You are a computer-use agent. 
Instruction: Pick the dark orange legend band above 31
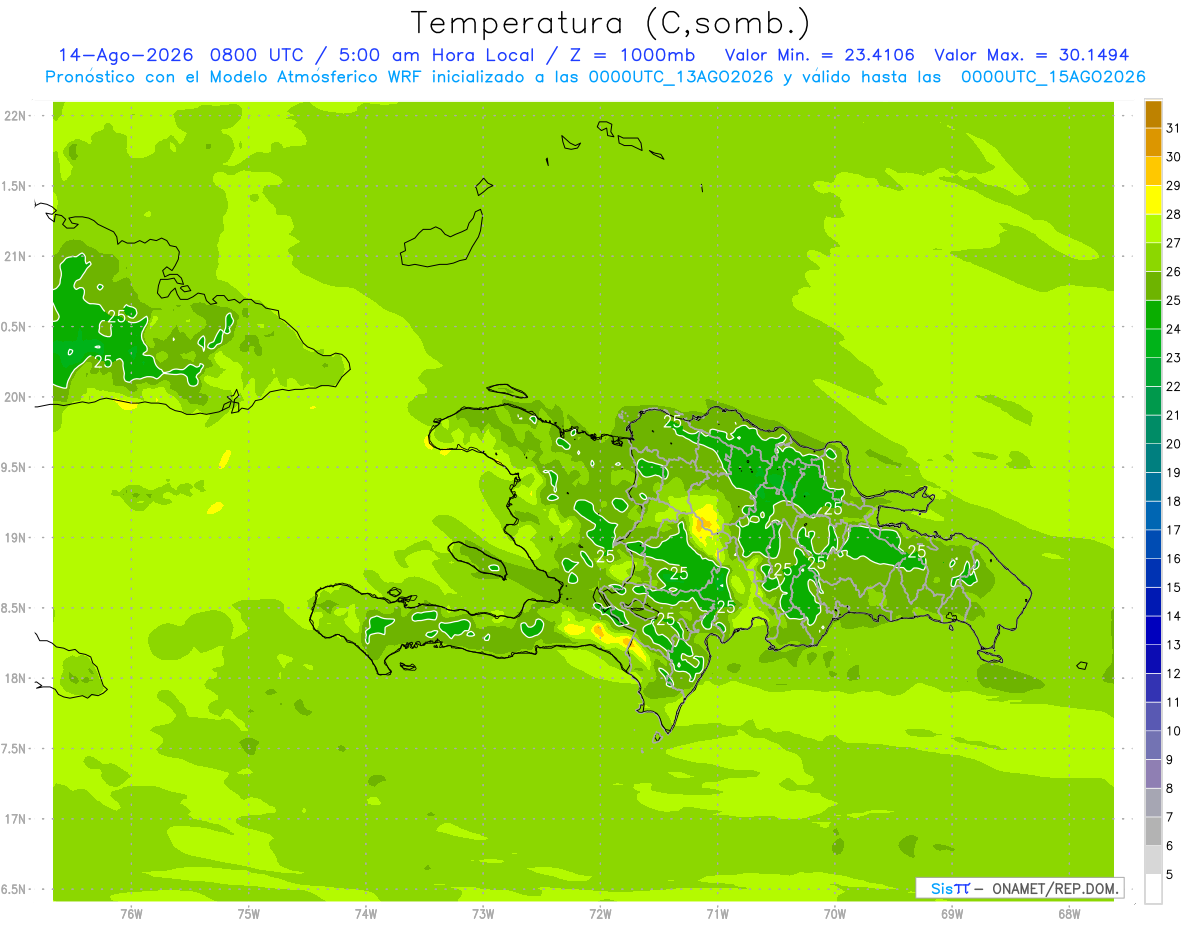click(1153, 114)
